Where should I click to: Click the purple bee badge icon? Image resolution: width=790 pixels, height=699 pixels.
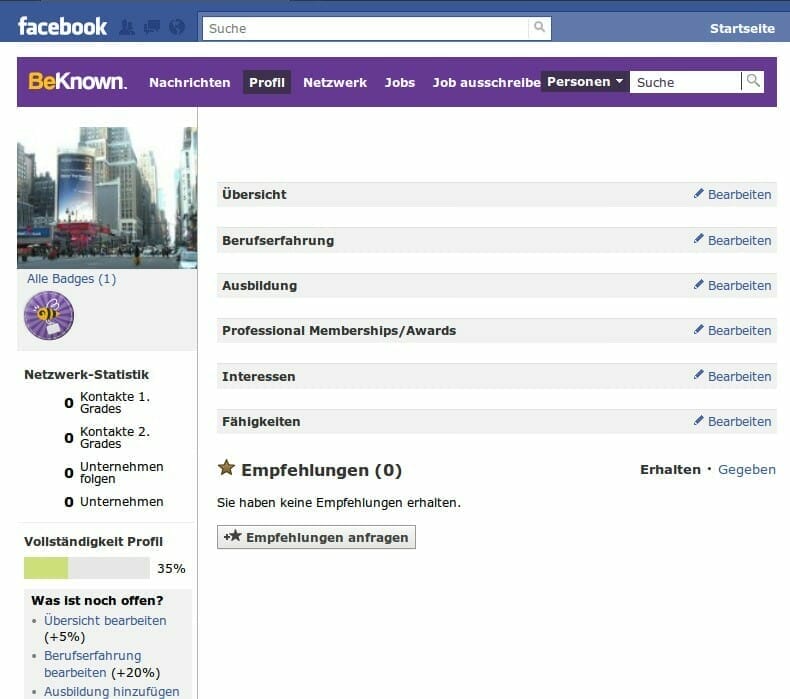tap(48, 315)
